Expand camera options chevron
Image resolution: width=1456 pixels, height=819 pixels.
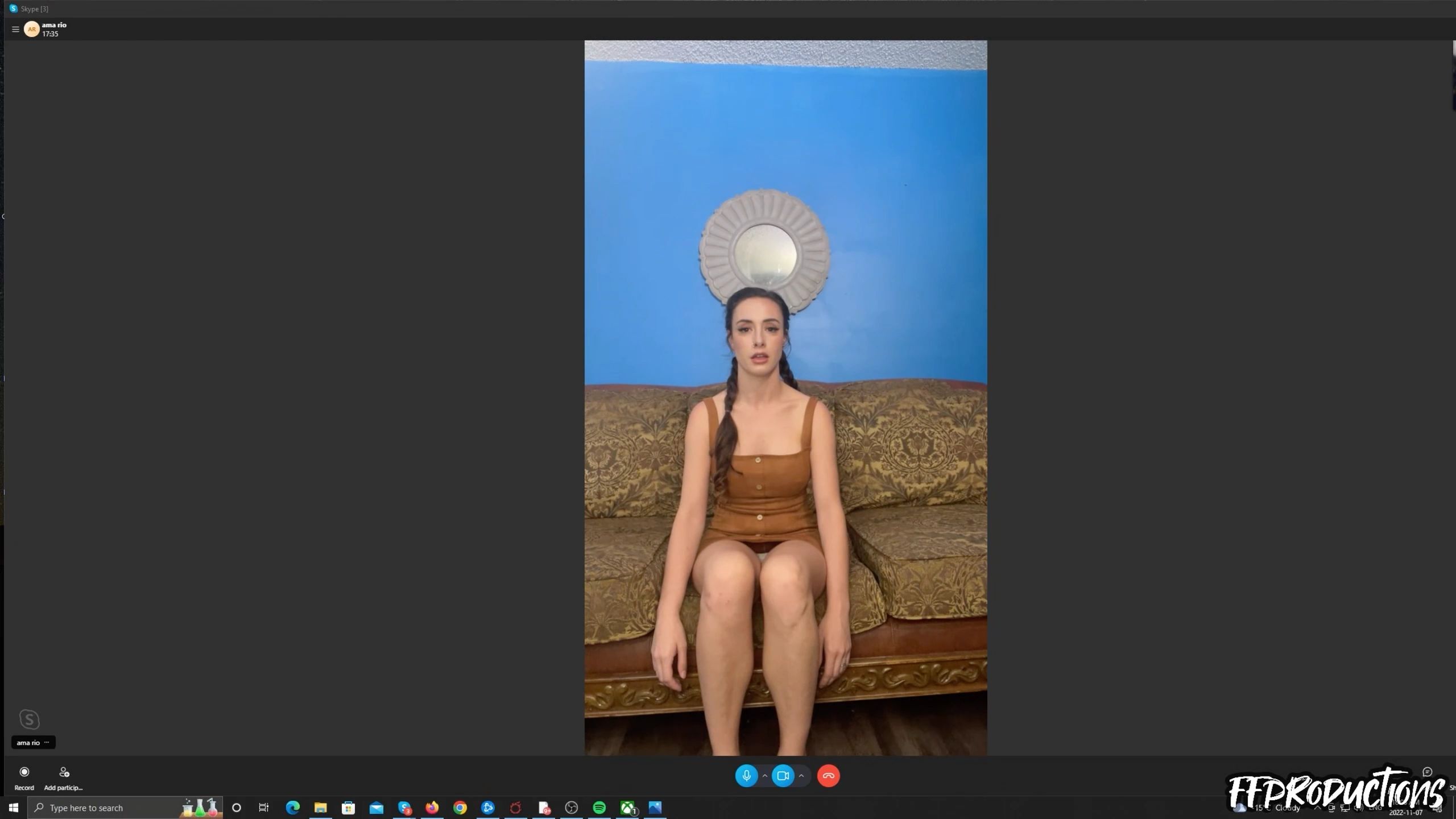coord(801,776)
